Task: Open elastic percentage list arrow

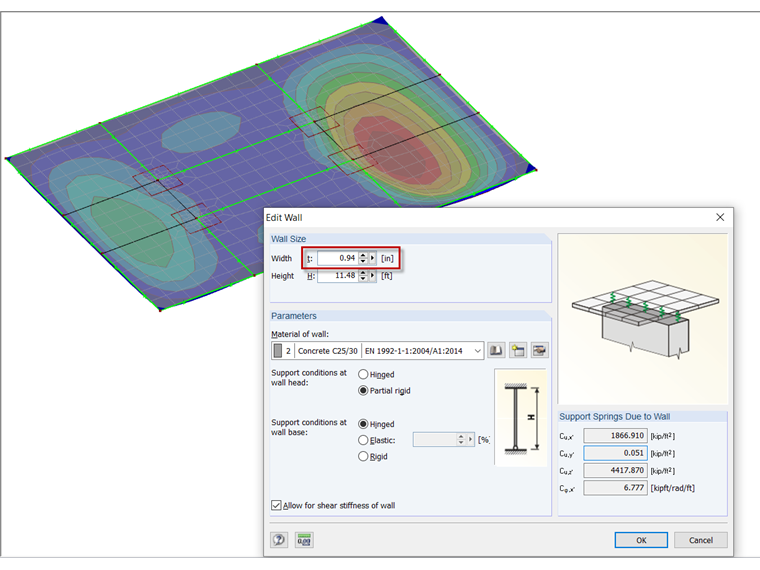Action: [x=470, y=440]
